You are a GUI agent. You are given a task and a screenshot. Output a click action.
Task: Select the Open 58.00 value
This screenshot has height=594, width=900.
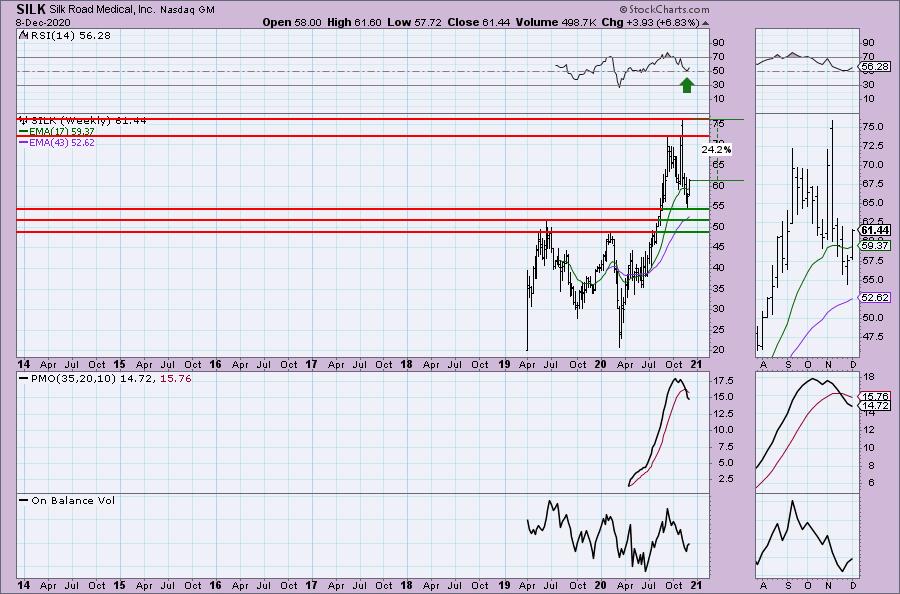[292, 22]
